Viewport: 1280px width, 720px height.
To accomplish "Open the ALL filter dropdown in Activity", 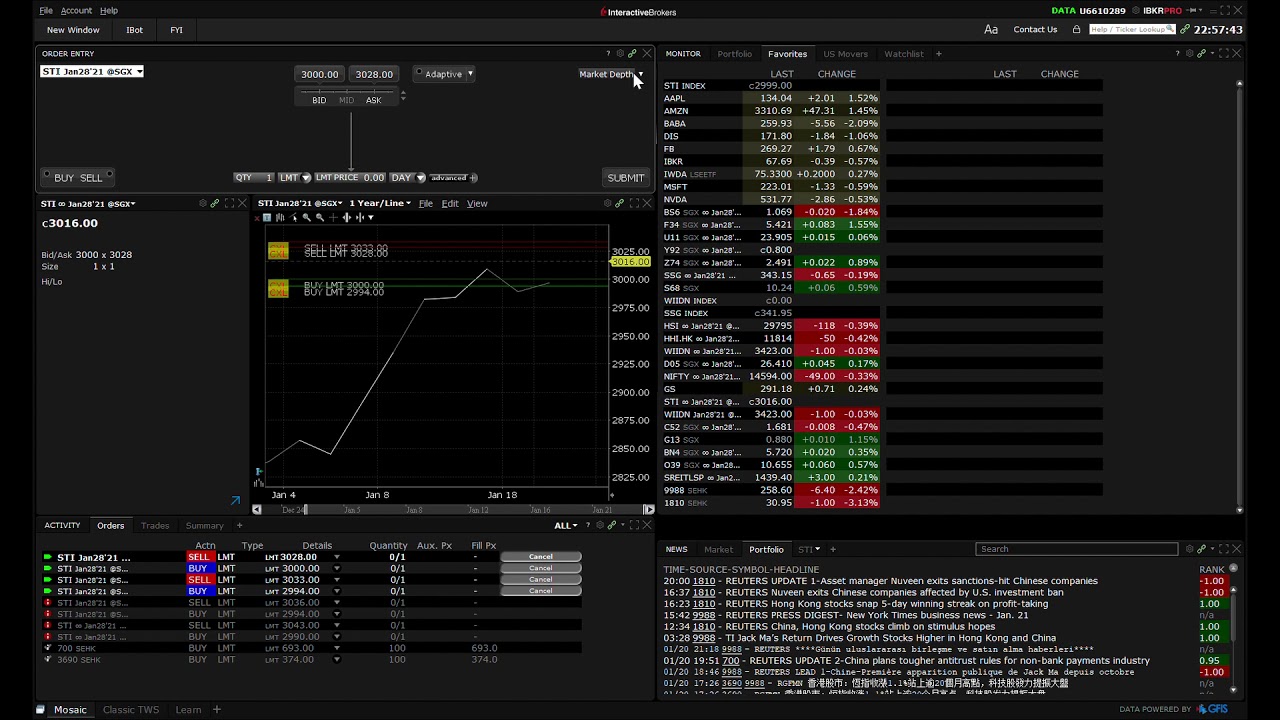I will tap(566, 526).
